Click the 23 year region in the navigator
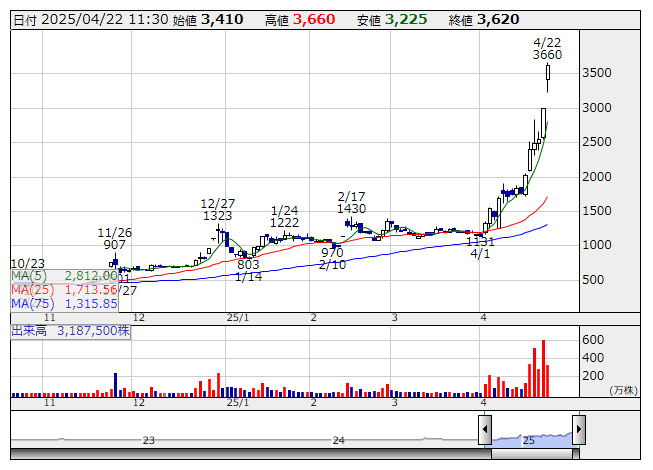 (149, 440)
